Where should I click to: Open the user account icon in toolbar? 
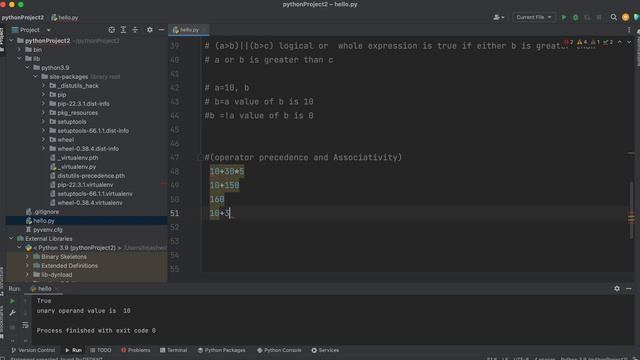(498, 18)
